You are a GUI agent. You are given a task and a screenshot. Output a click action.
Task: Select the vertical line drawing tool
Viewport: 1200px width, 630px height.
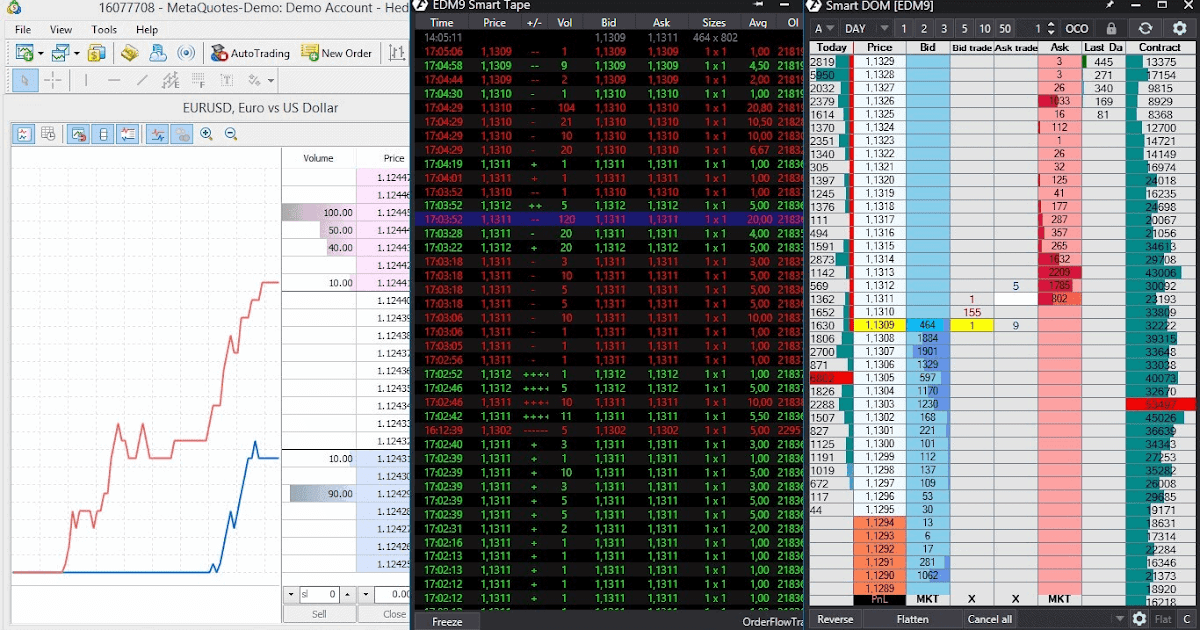click(x=86, y=80)
